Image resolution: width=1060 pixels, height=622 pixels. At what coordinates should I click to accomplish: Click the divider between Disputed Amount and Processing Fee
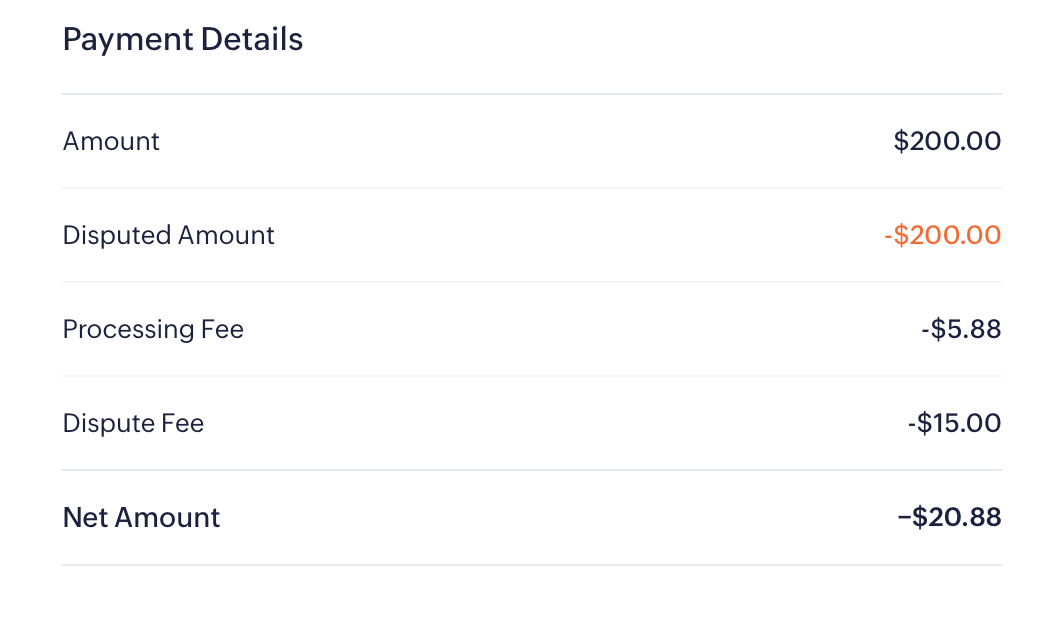pos(531,282)
